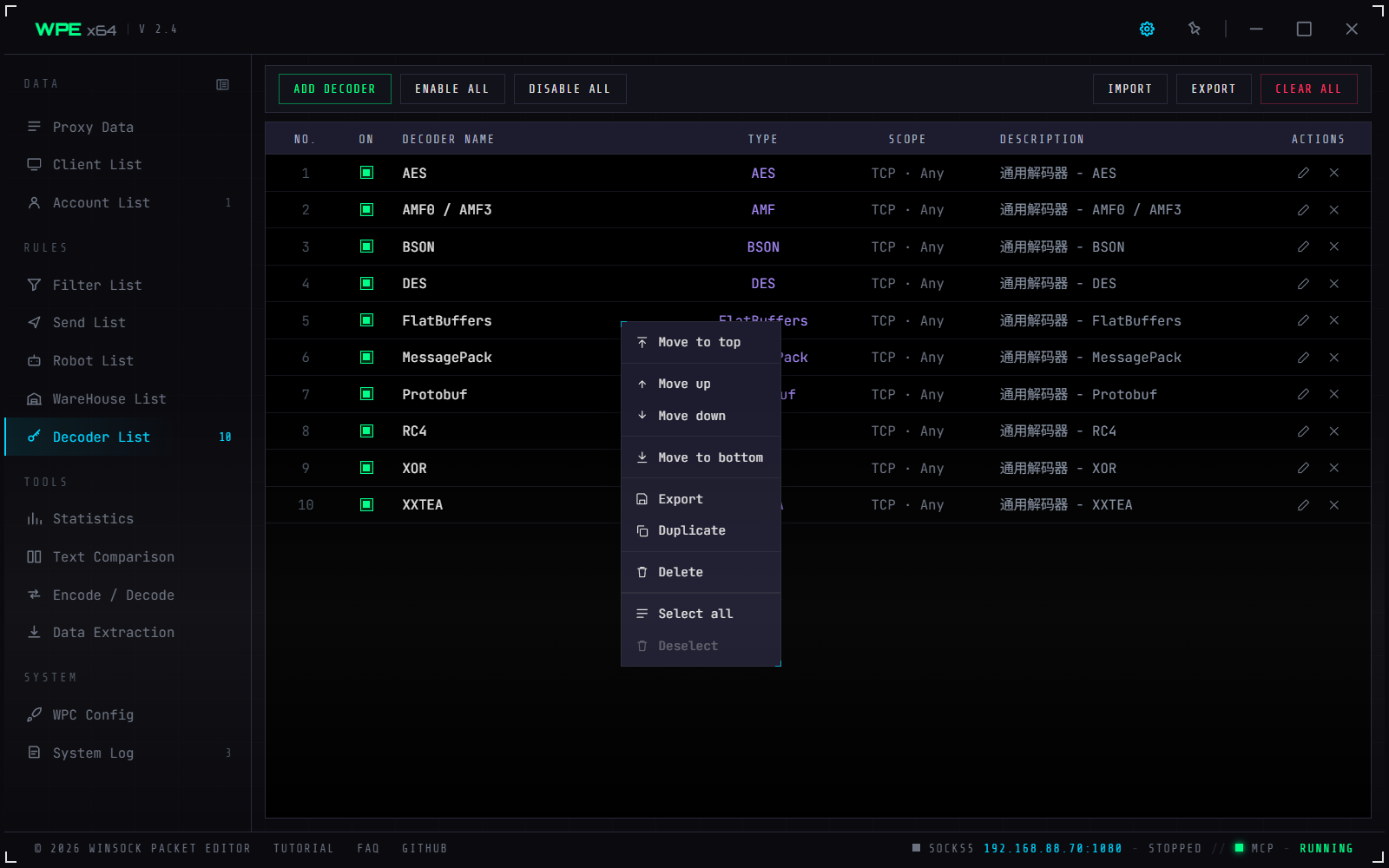Toggle the XXTEA enabled checkbox

click(x=366, y=505)
